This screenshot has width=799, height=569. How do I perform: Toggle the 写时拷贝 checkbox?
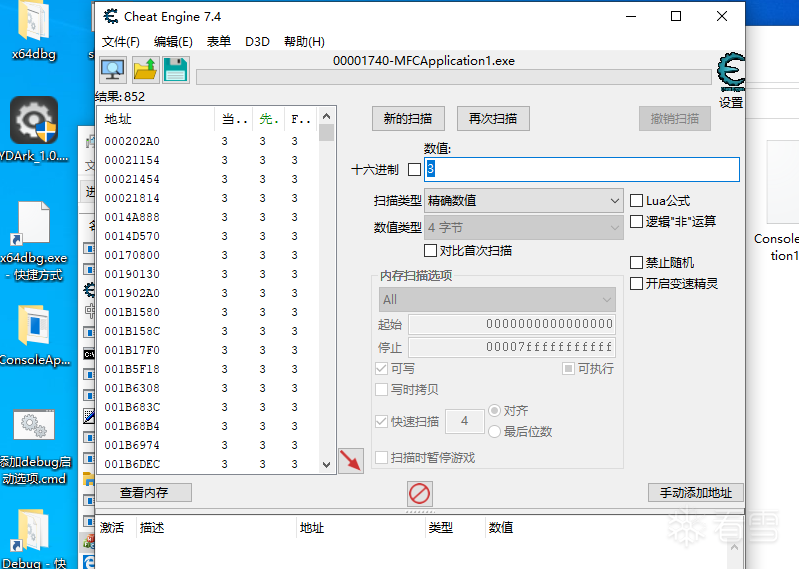[381, 390]
